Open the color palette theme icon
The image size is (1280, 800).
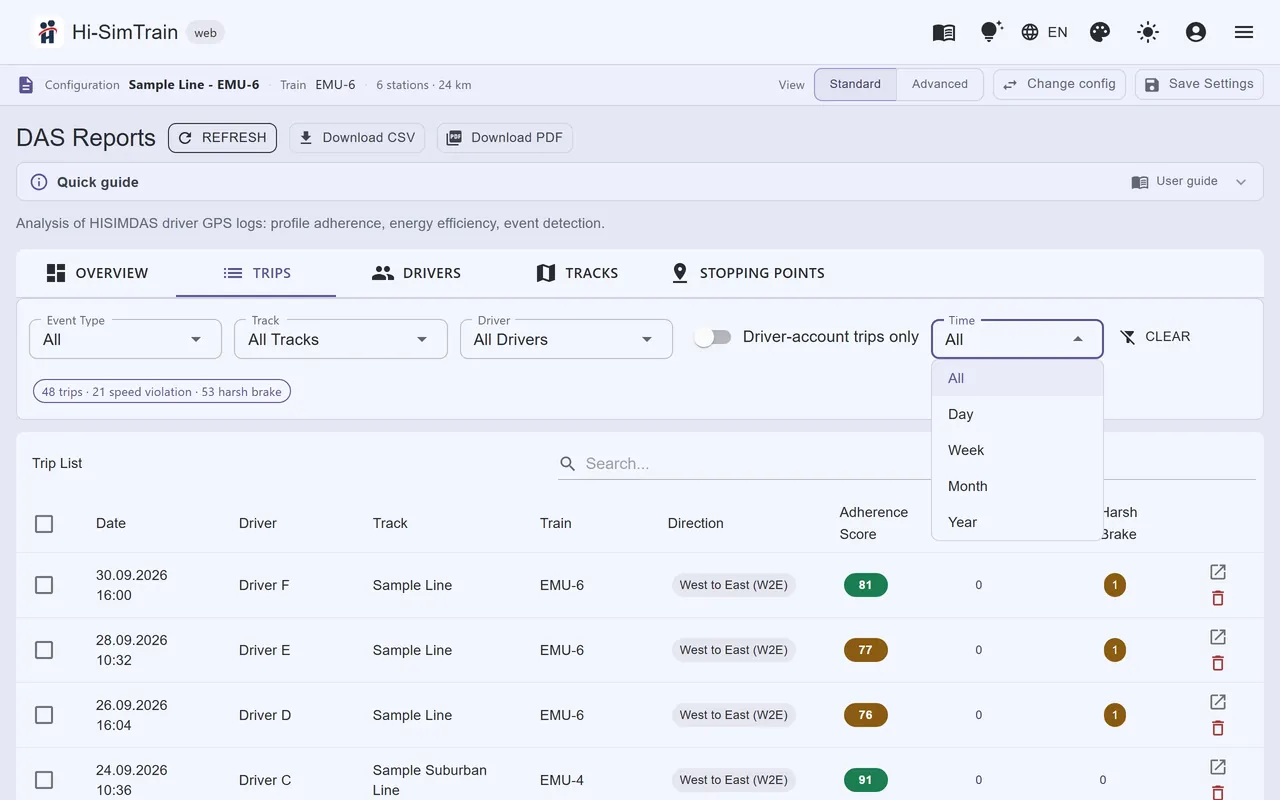(1100, 32)
